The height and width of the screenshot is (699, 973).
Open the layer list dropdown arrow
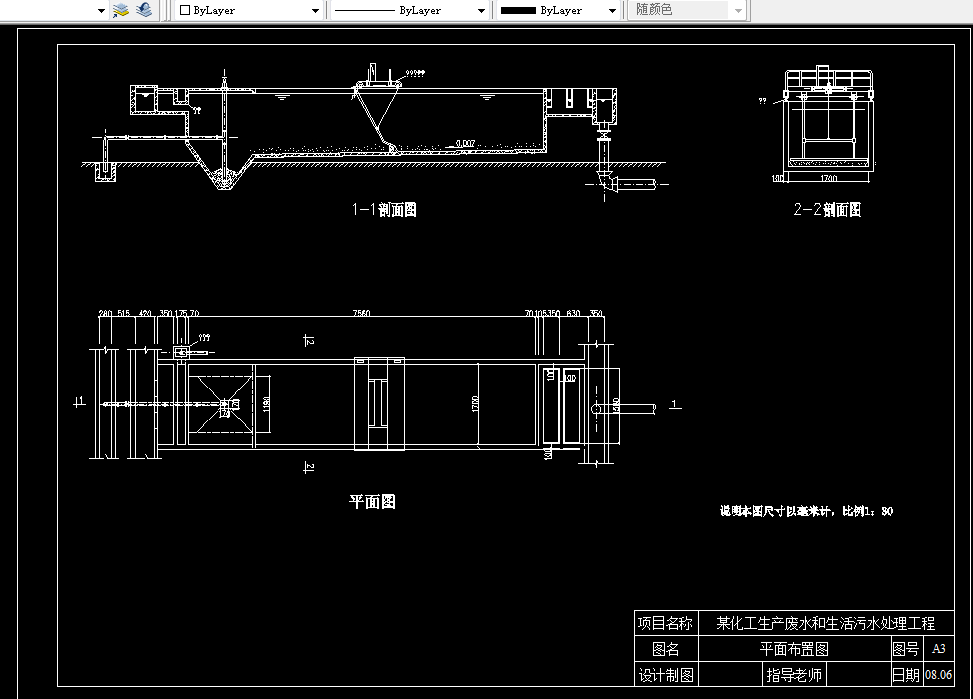coord(101,11)
